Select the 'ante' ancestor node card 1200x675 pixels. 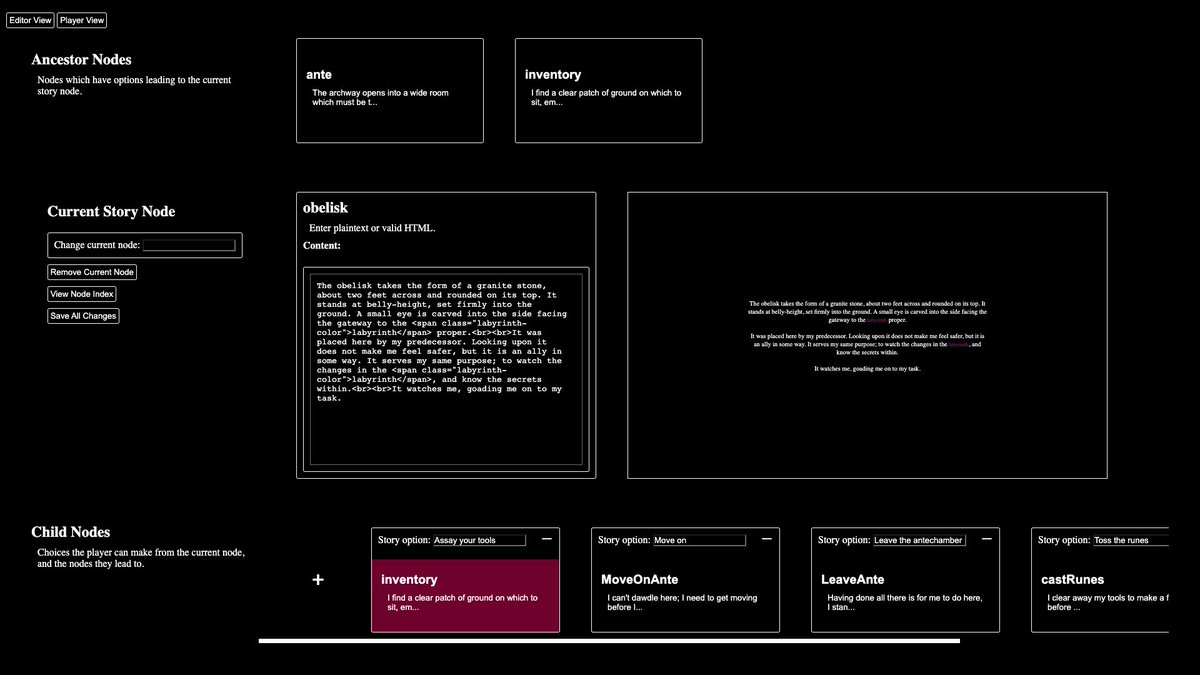point(389,90)
